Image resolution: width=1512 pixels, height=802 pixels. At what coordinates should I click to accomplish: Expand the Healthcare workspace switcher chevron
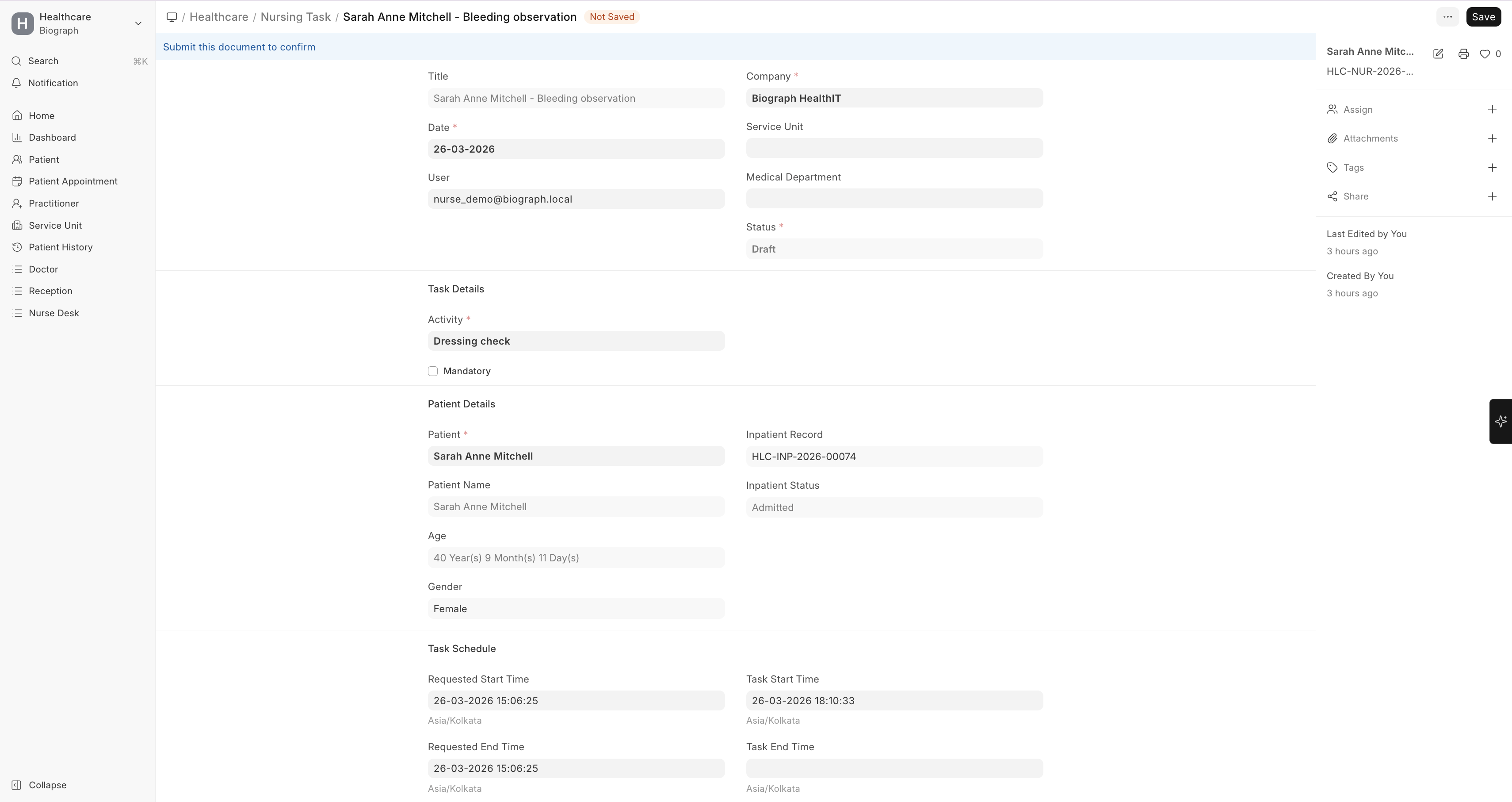pos(138,23)
